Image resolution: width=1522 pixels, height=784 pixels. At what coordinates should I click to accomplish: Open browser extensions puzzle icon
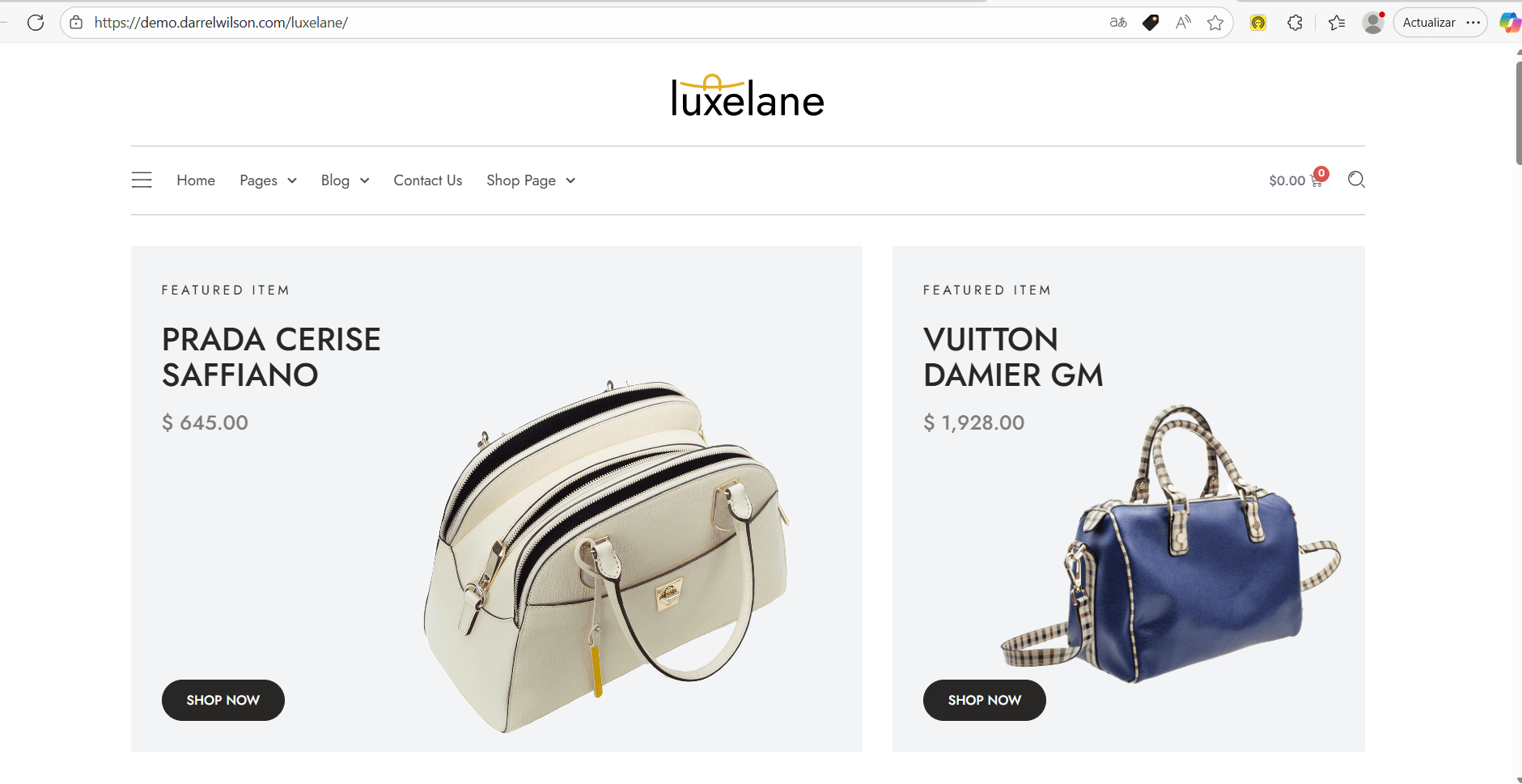1295,23
